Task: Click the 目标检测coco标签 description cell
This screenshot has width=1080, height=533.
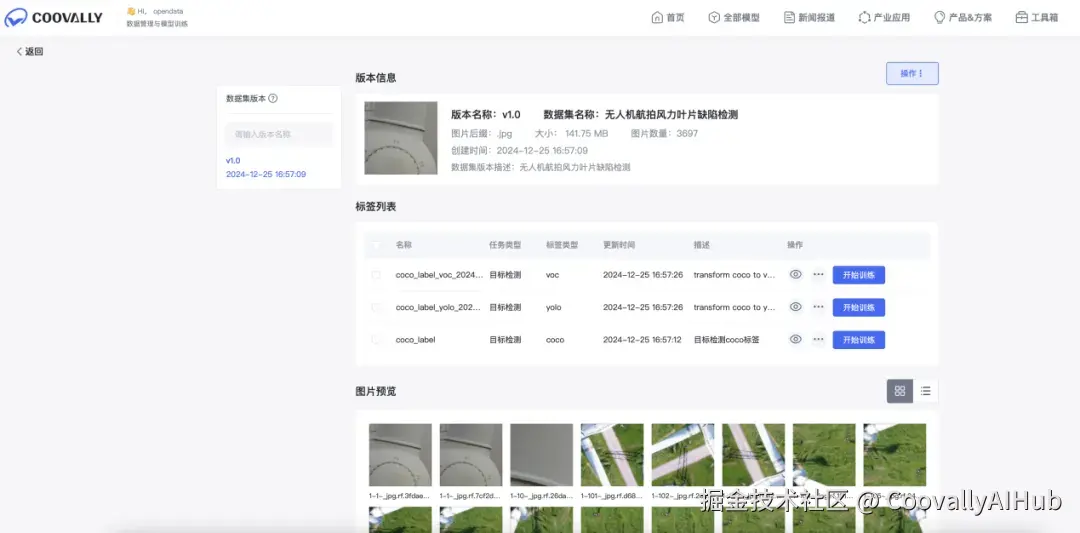Action: click(727, 339)
